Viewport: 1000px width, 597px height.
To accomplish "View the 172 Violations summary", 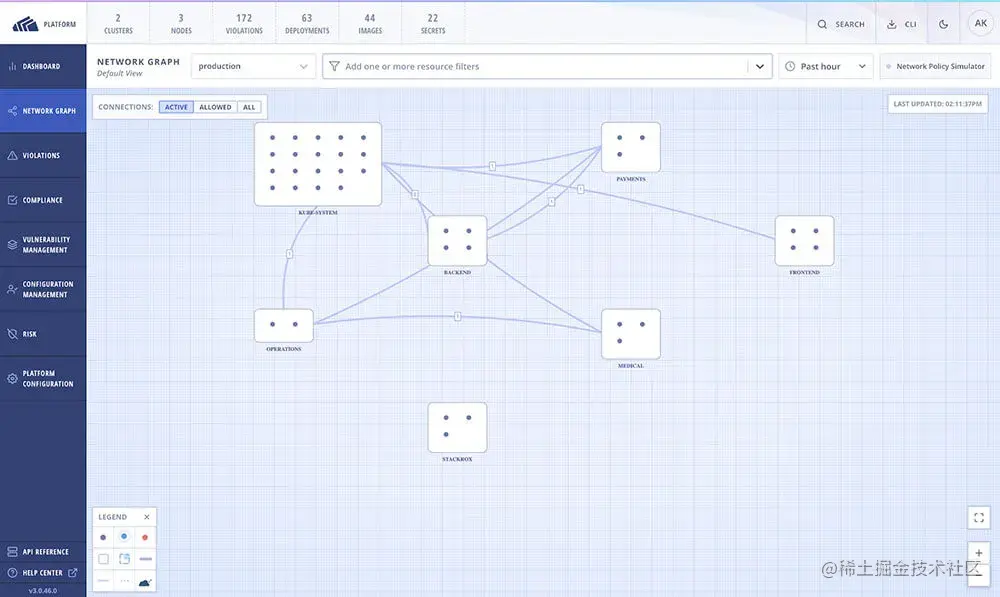I will coord(244,24).
